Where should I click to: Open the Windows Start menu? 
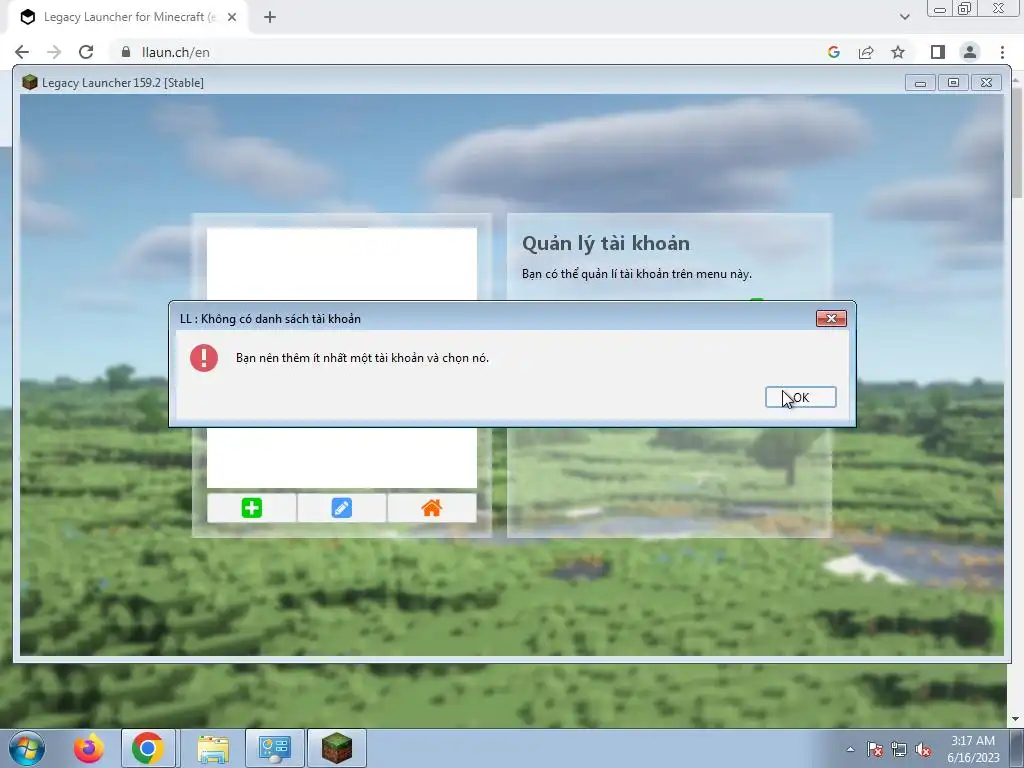point(26,748)
